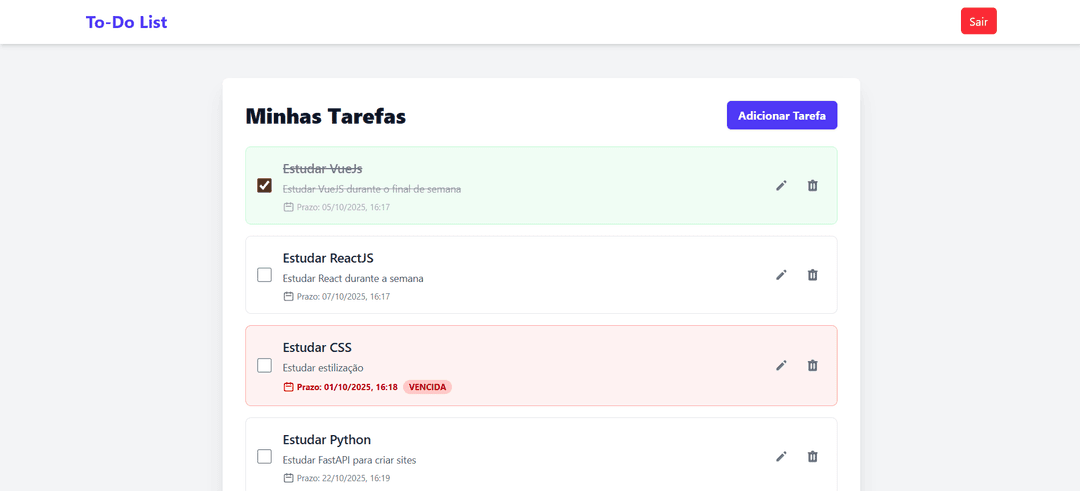Click calendar icon of 22/10/2025 deadline
This screenshot has width=1080, height=491.
click(x=289, y=477)
